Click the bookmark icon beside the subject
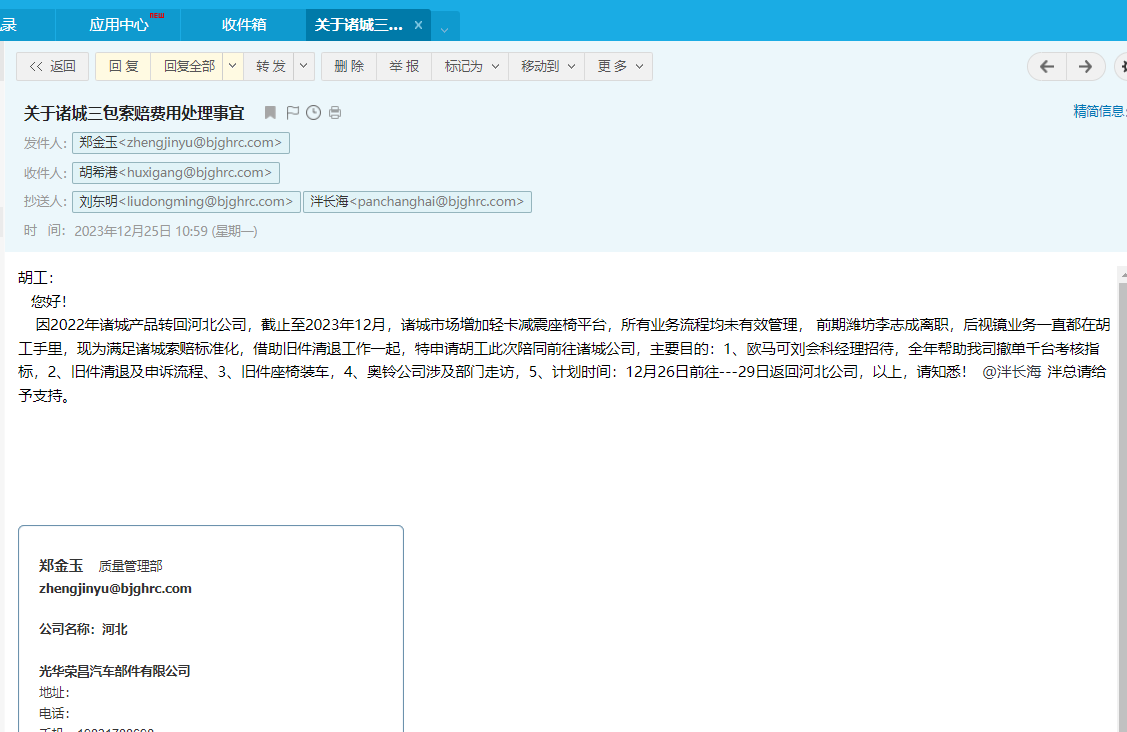The height and width of the screenshot is (732, 1127). tap(270, 113)
